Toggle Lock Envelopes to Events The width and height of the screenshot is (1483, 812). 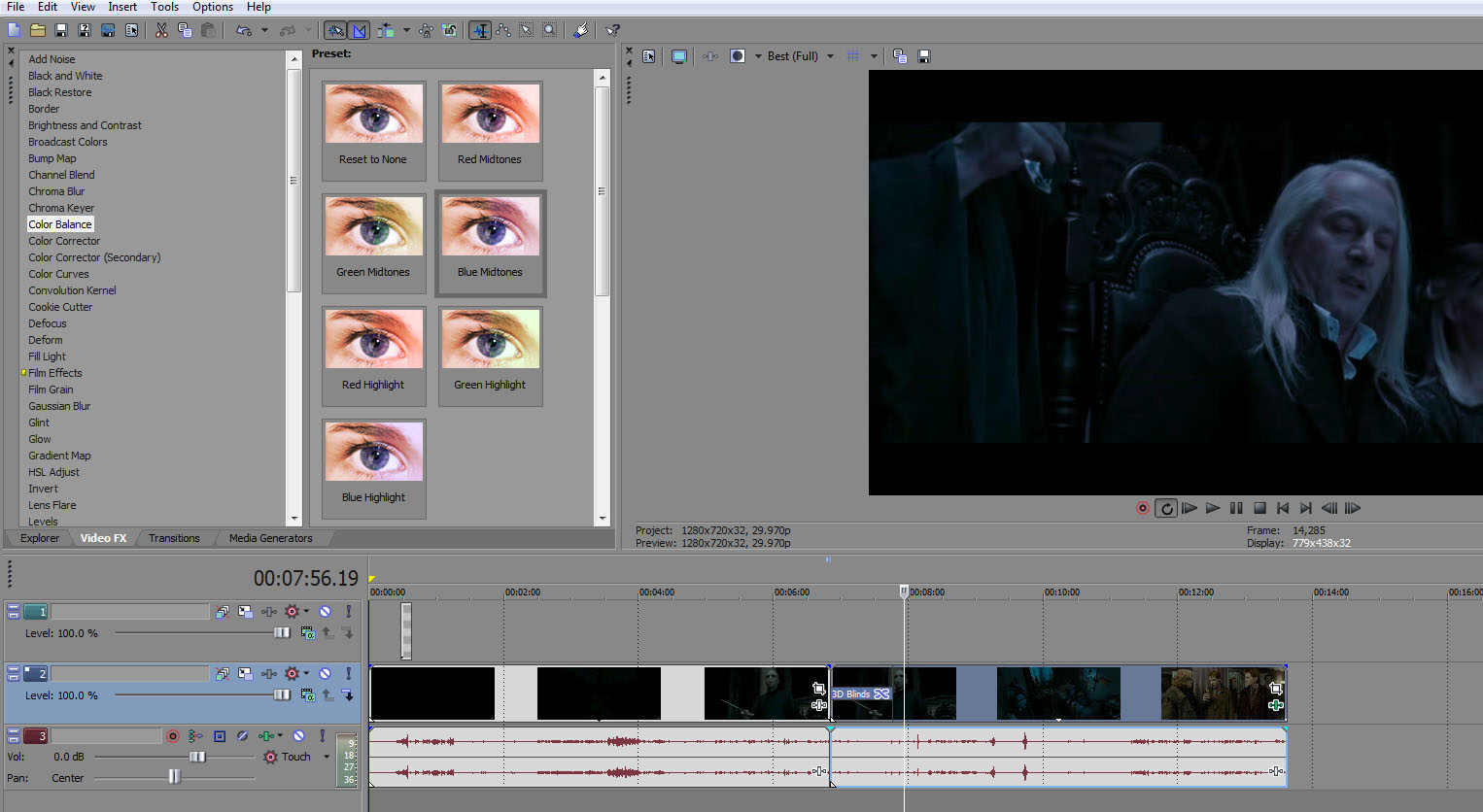tap(426, 30)
